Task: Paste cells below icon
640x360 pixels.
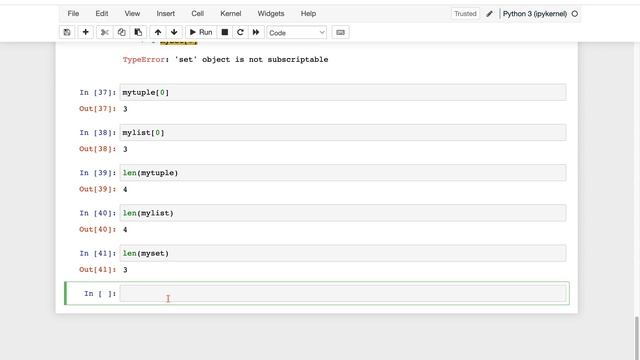Action: pyautogui.click(x=138, y=32)
